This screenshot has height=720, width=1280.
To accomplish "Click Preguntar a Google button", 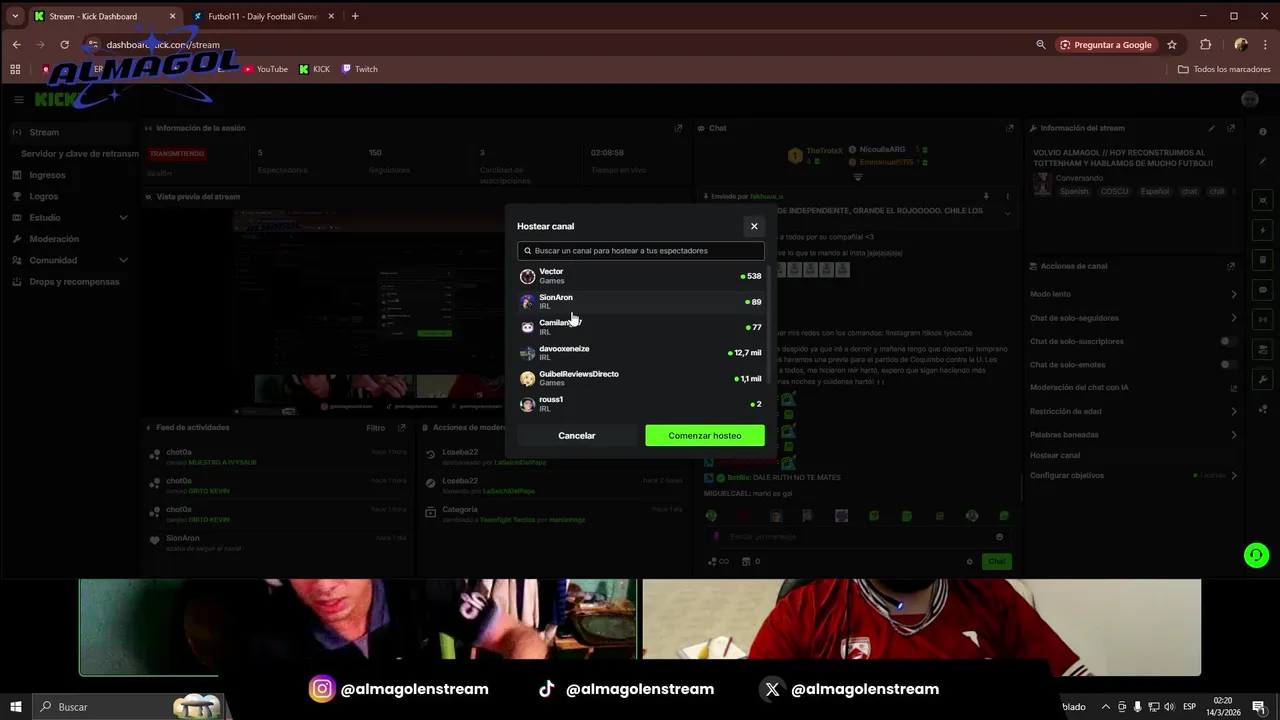I will coord(1106,44).
